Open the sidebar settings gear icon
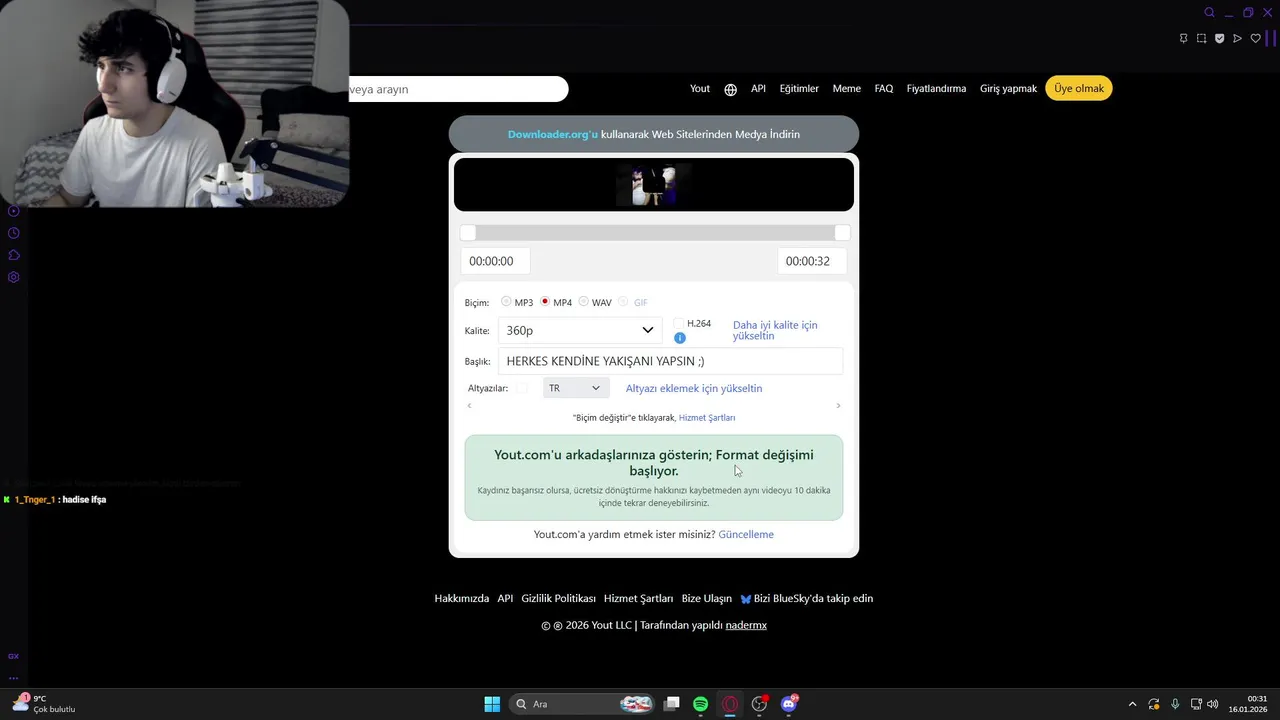Screen dimensions: 1280x720 (x=14, y=277)
